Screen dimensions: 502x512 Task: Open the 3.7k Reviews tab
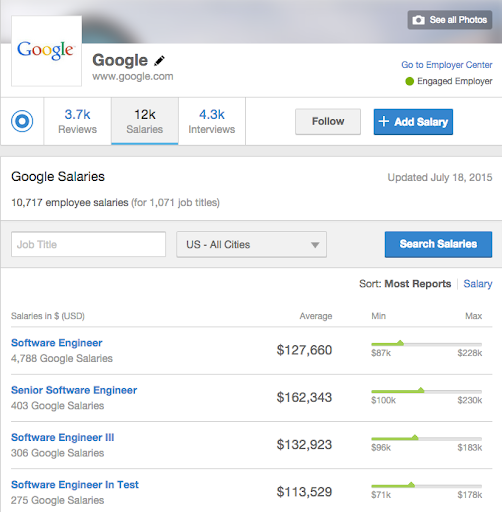pos(77,121)
